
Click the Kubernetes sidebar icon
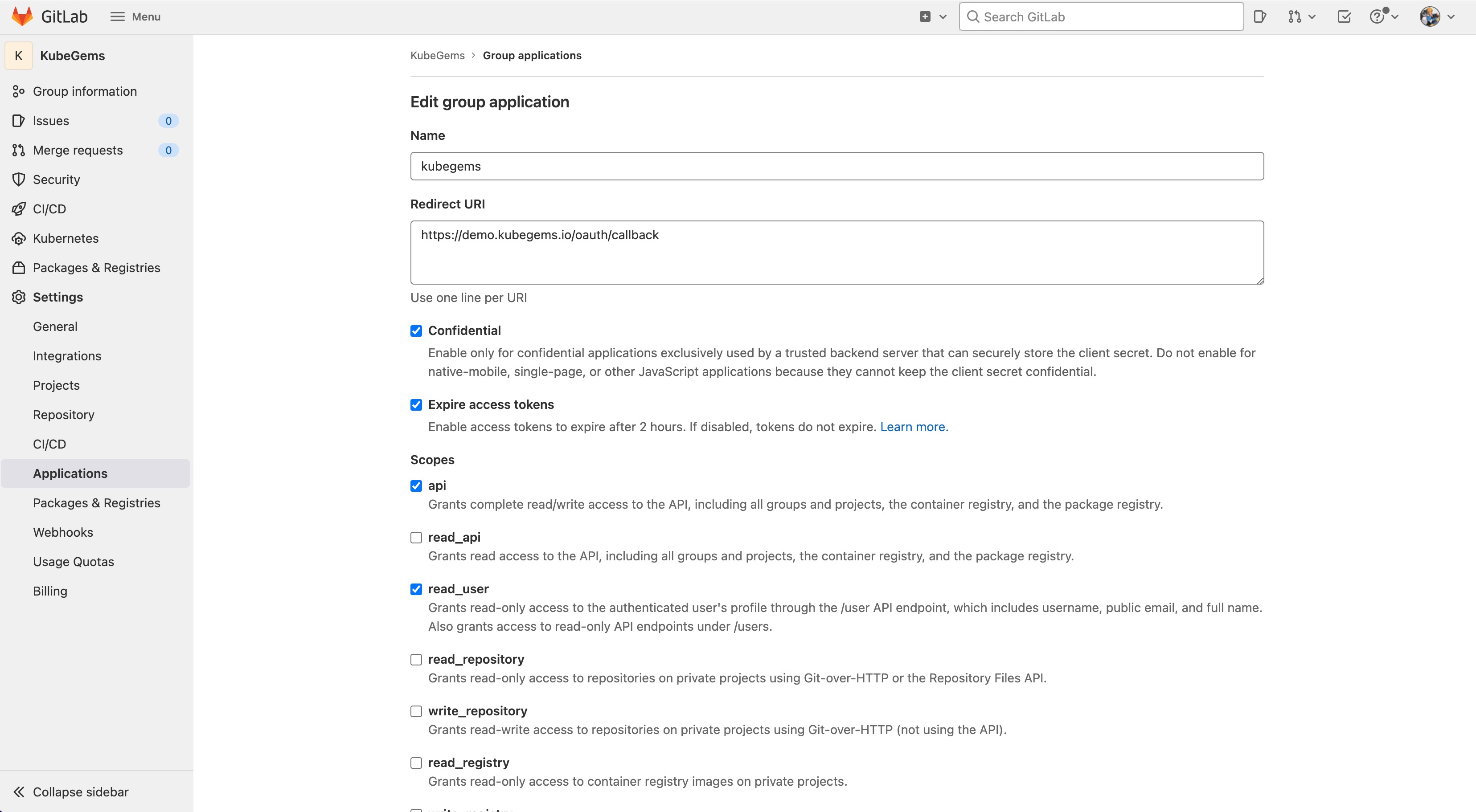(18, 238)
